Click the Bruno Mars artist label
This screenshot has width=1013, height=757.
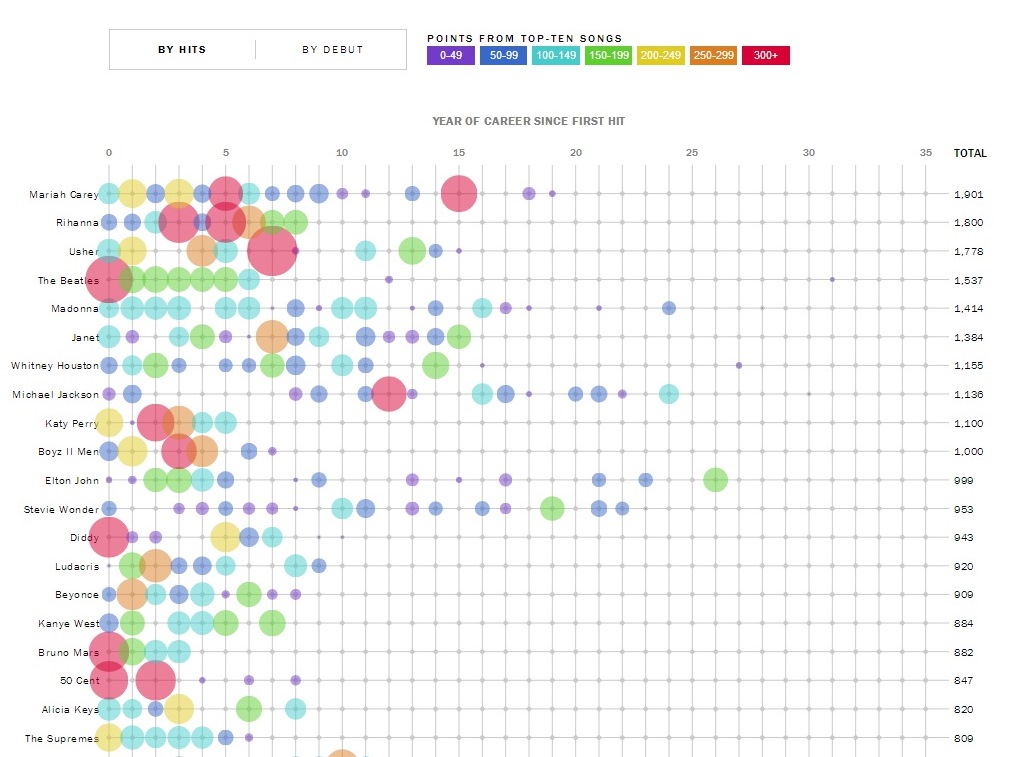pyautogui.click(x=68, y=652)
